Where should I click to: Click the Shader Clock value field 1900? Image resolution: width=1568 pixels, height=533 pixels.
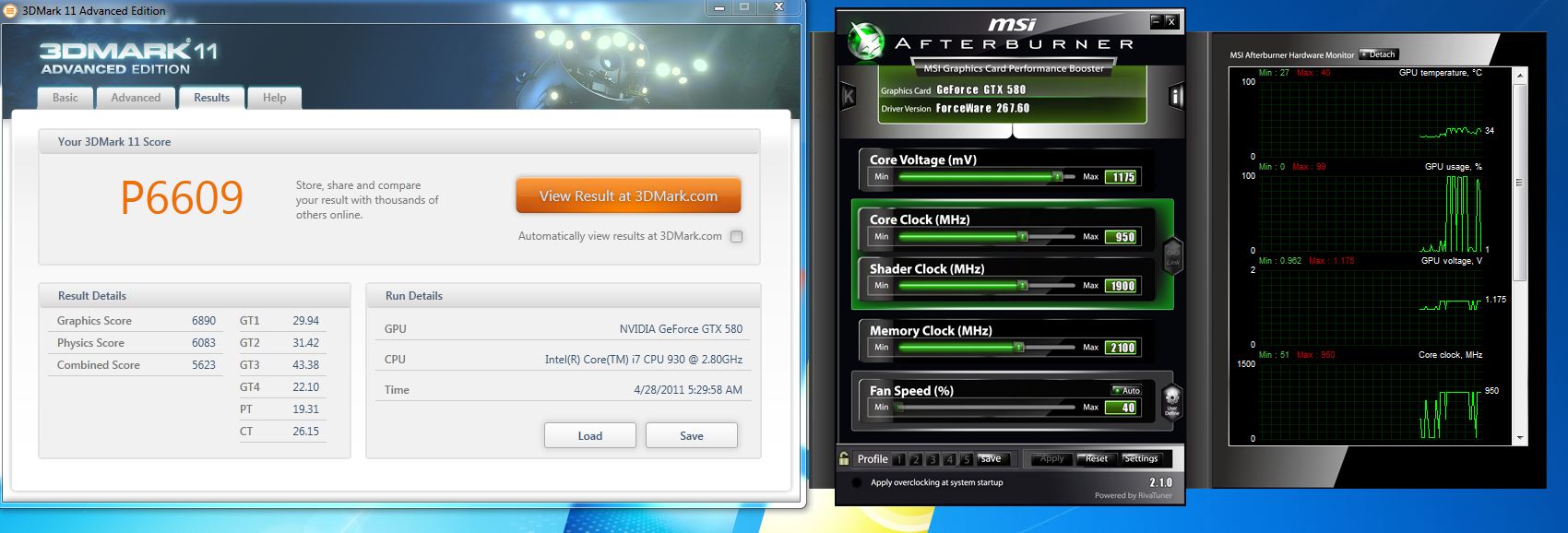[1123, 286]
